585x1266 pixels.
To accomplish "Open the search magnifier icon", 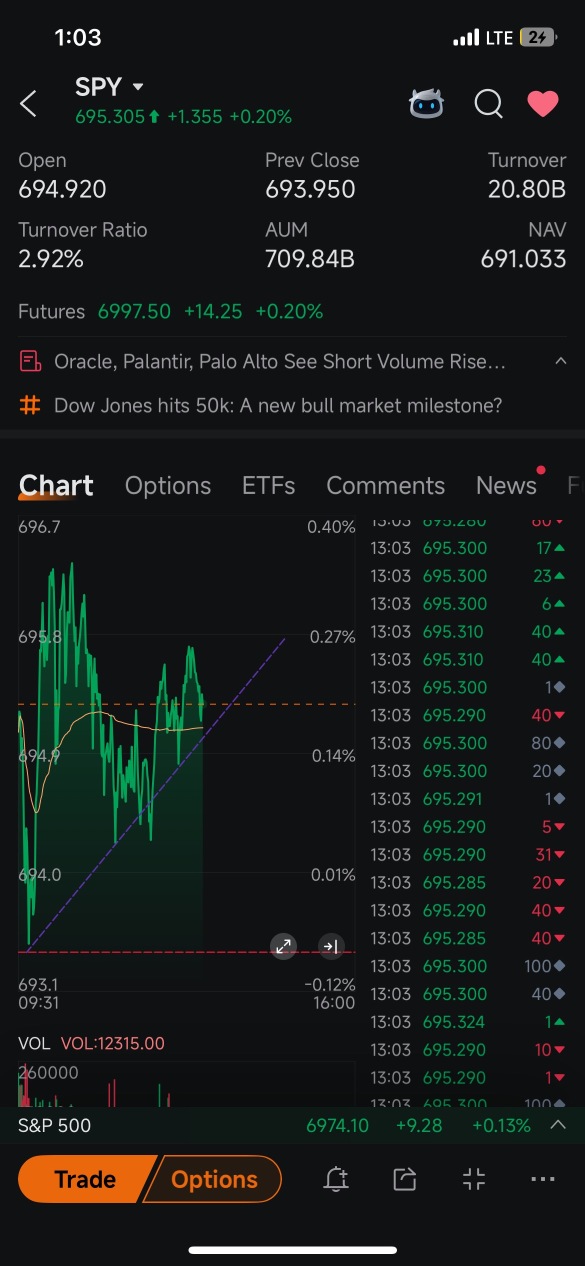I will [x=488, y=103].
